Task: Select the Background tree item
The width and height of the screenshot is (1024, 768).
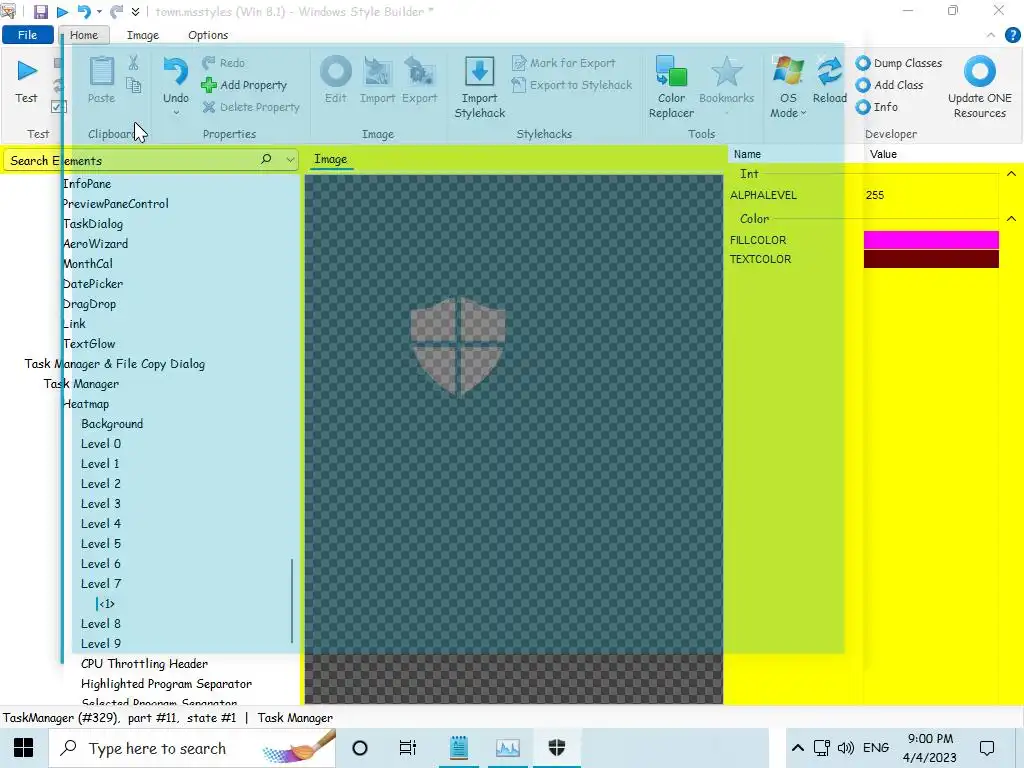Action: pos(112,424)
